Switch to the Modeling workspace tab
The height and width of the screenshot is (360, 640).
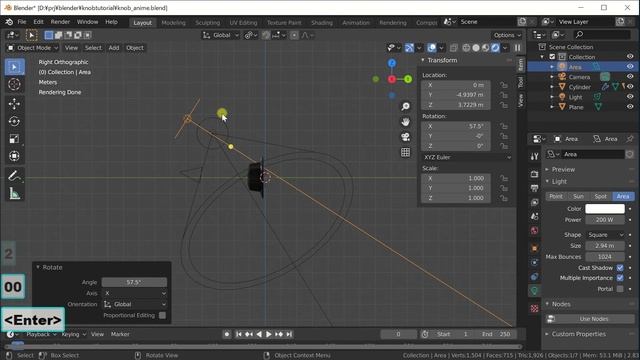pyautogui.click(x=173, y=23)
